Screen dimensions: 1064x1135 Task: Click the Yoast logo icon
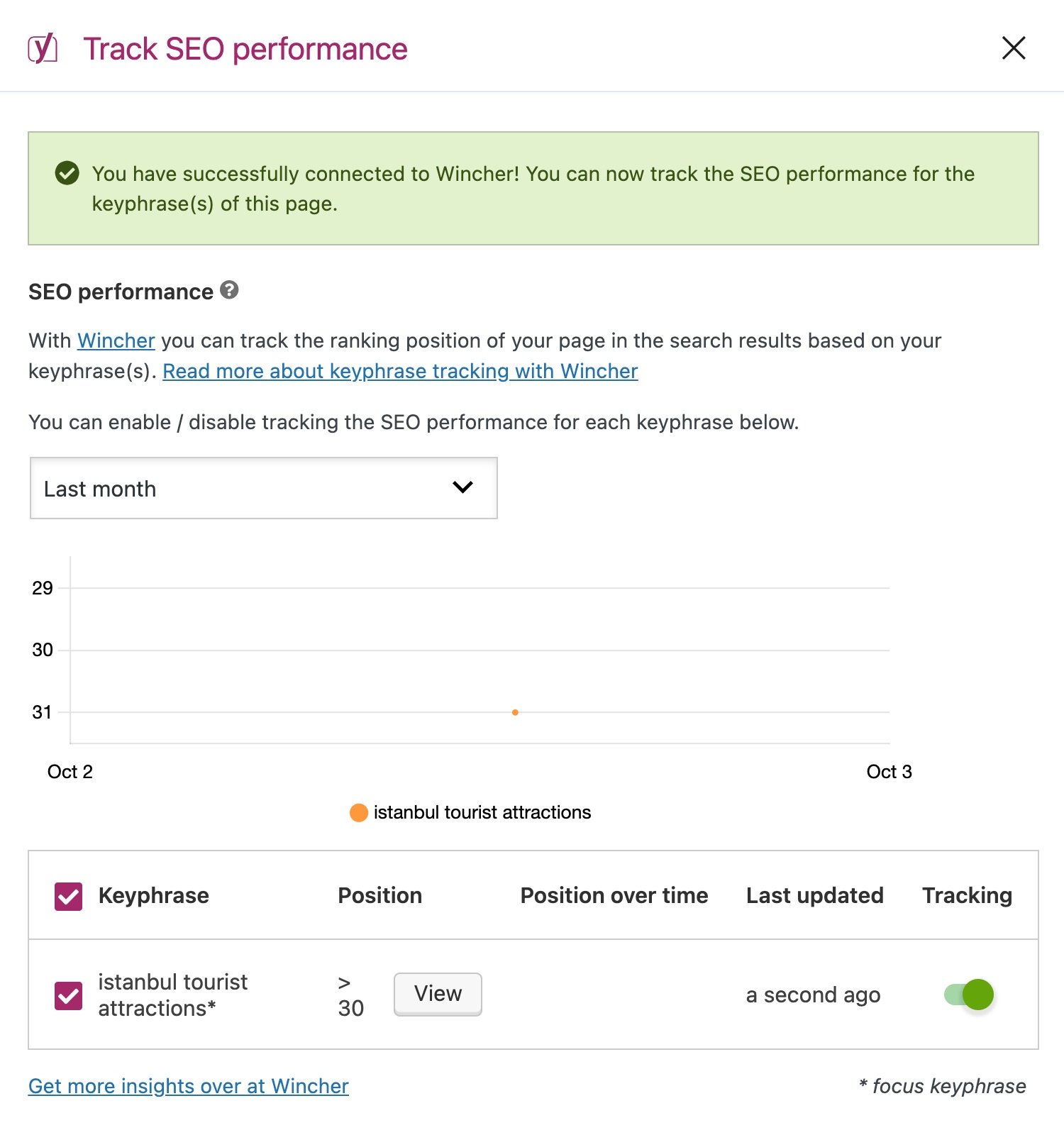(43, 49)
